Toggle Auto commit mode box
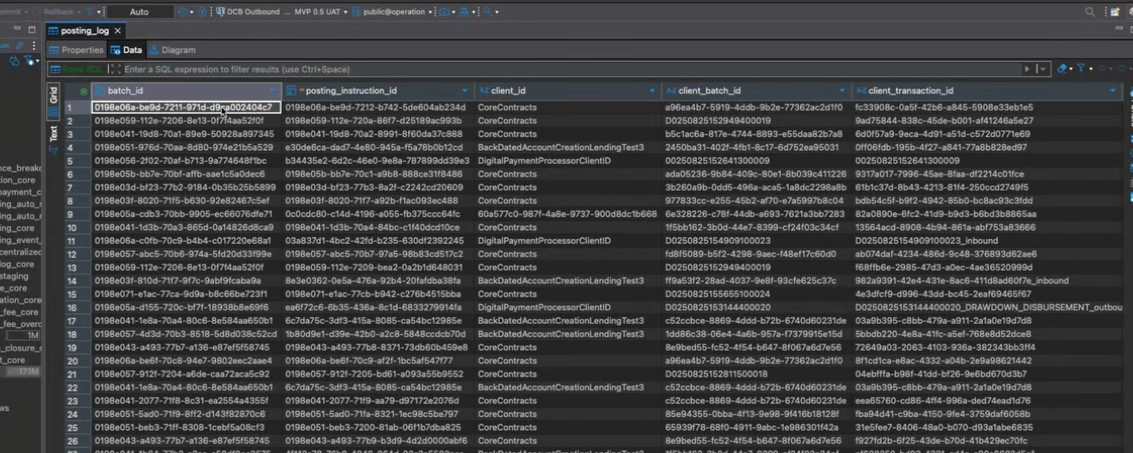The image size is (1133, 453). coord(138,12)
